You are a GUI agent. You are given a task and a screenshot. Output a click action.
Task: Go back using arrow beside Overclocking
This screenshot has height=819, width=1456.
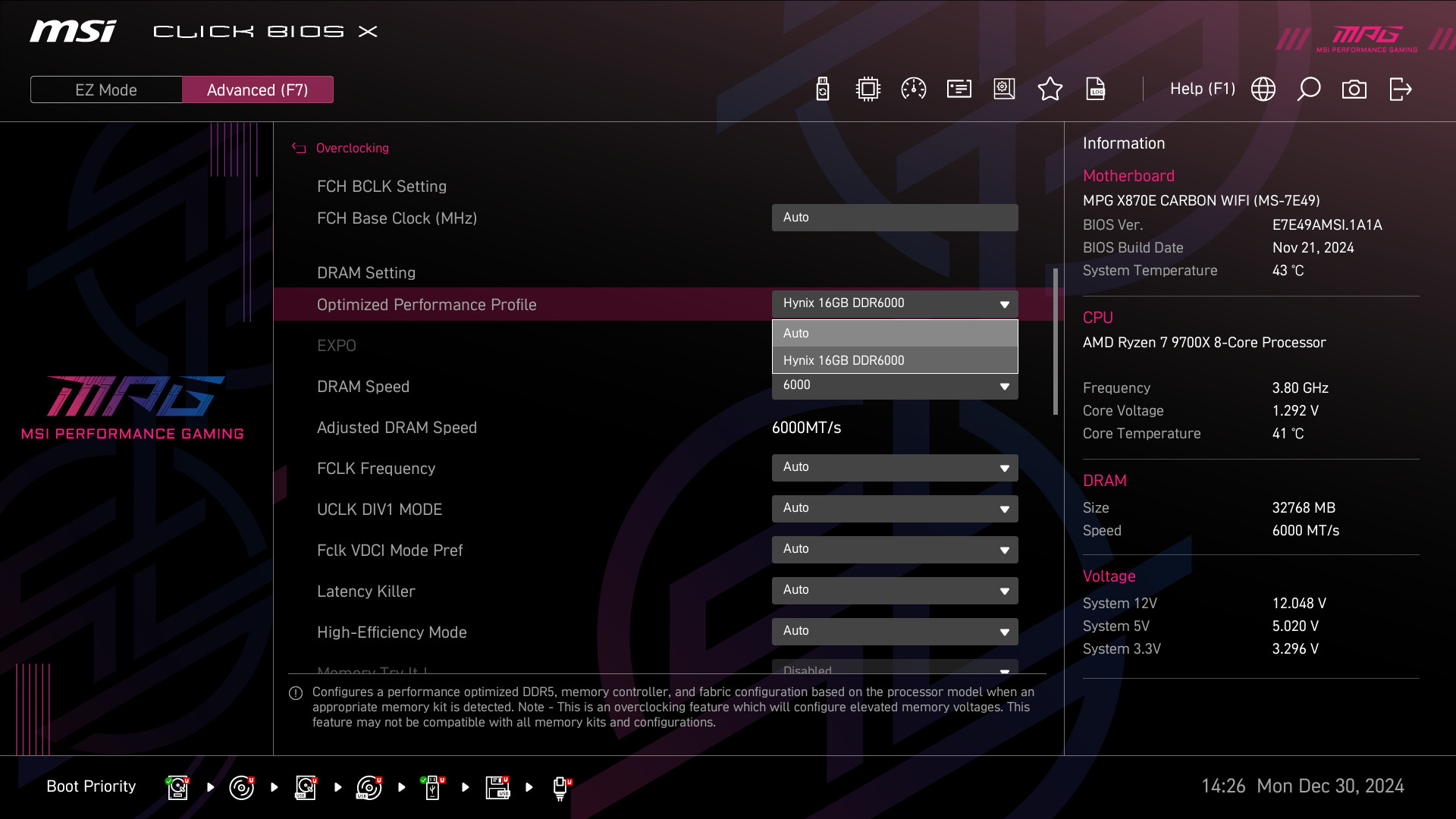[x=299, y=148]
